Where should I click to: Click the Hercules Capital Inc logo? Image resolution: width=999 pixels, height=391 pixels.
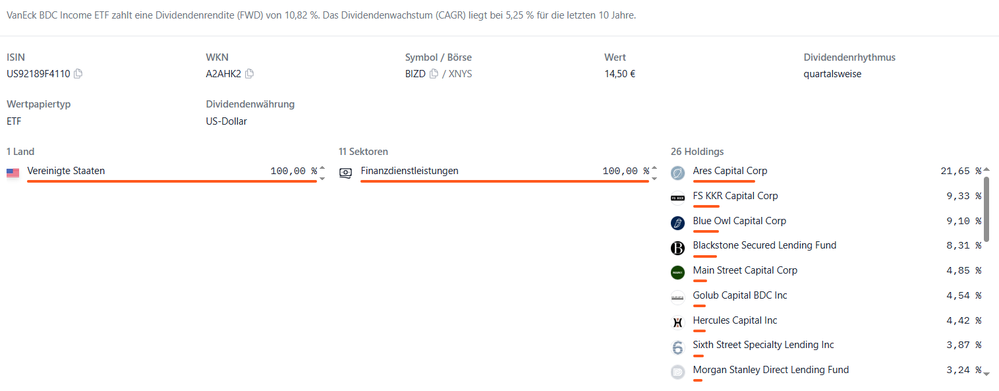click(678, 323)
